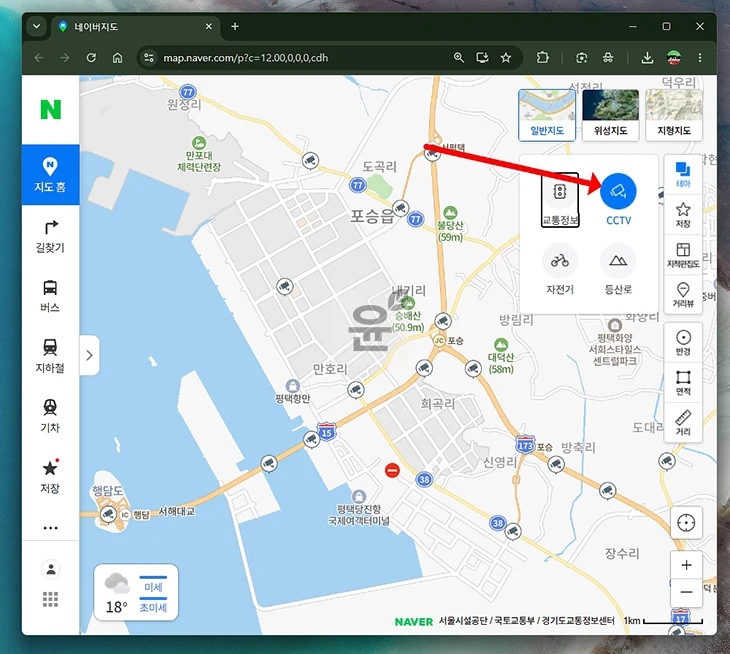Open the Naver apps grid
This screenshot has width=730, height=654.
click(50, 599)
